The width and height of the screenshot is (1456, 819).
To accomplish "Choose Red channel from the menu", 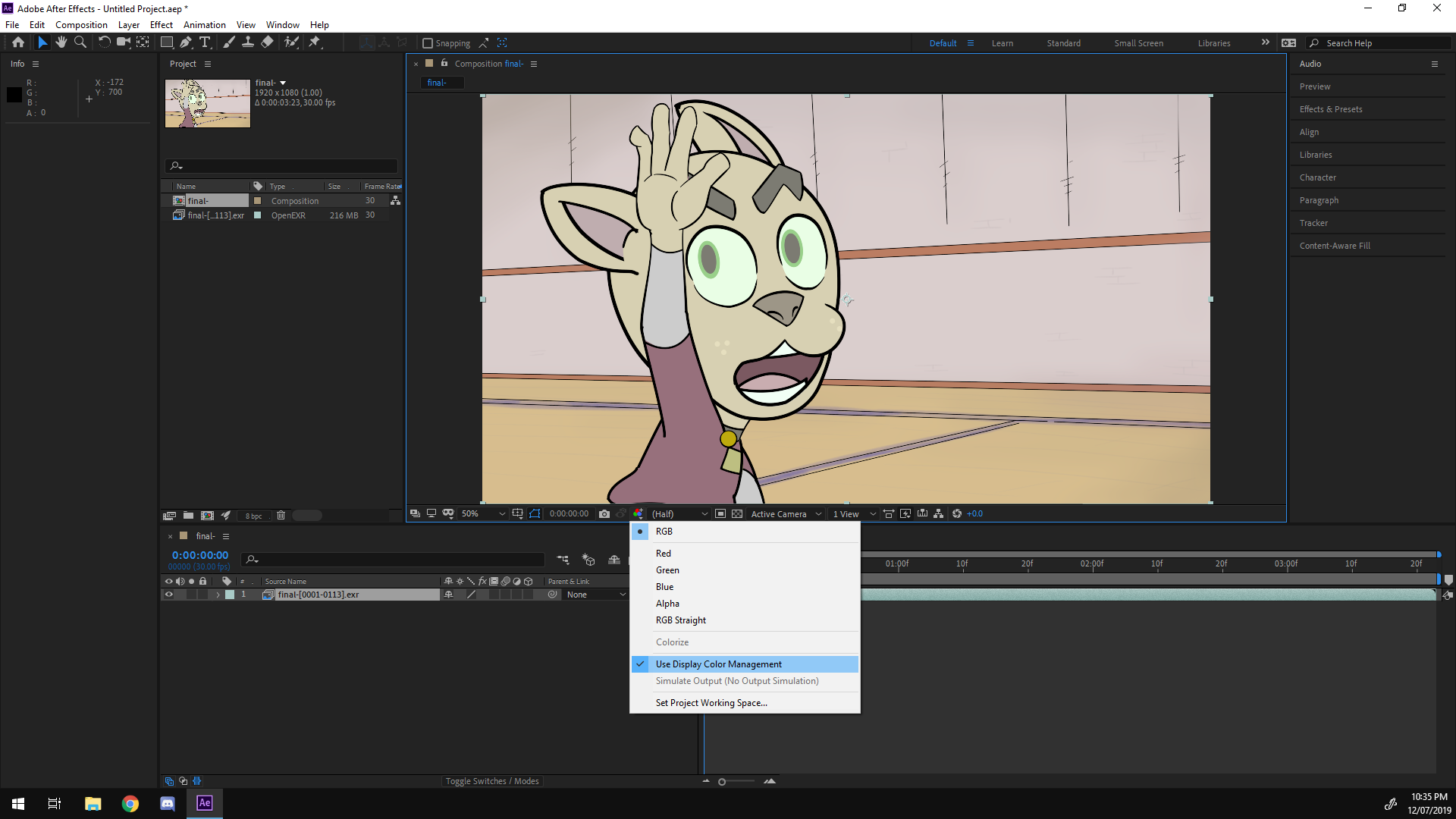I will (x=745, y=554).
